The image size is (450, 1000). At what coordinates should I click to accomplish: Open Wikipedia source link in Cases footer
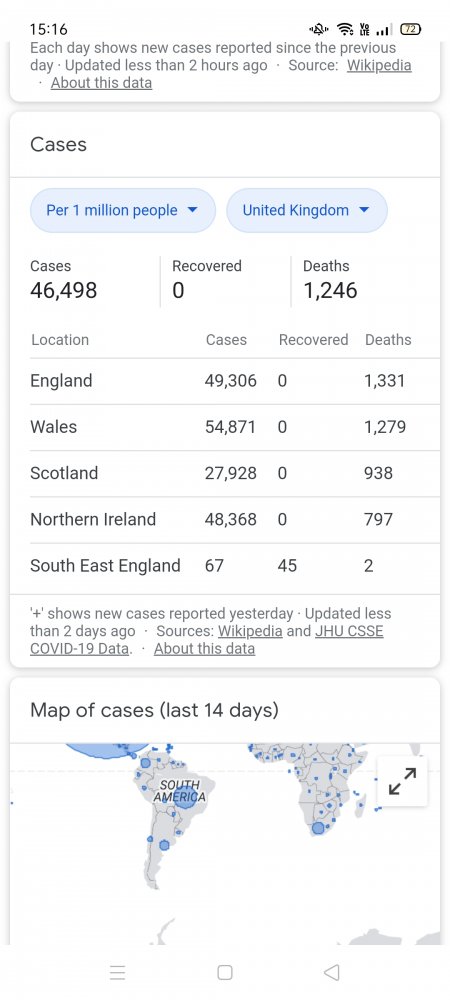pos(250,631)
